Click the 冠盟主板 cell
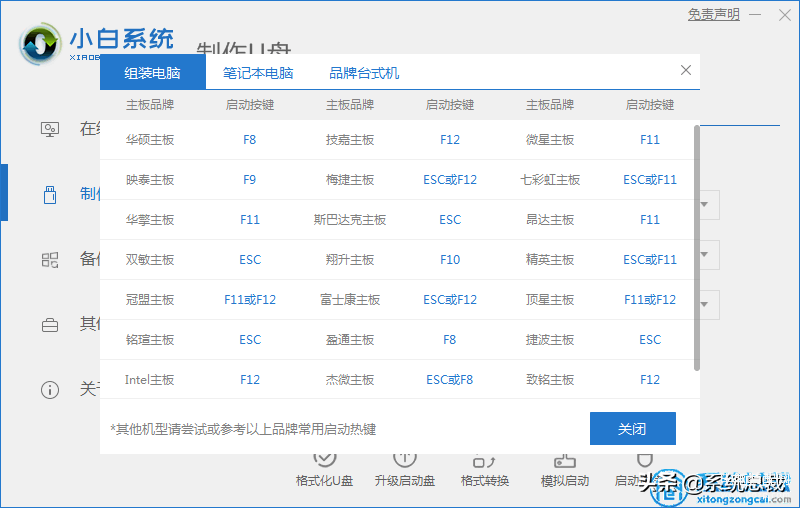Viewport: 800px width, 508px height. (150, 300)
